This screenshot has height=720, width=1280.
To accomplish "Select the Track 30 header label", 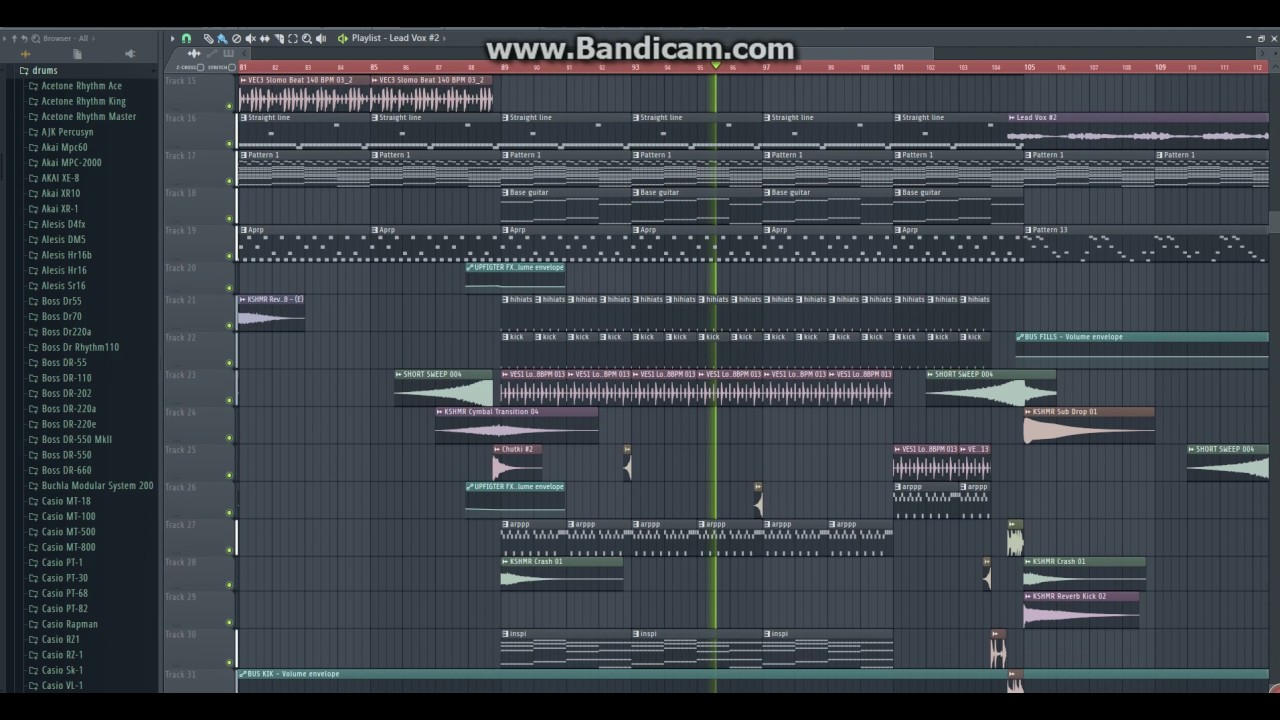I will coord(181,634).
